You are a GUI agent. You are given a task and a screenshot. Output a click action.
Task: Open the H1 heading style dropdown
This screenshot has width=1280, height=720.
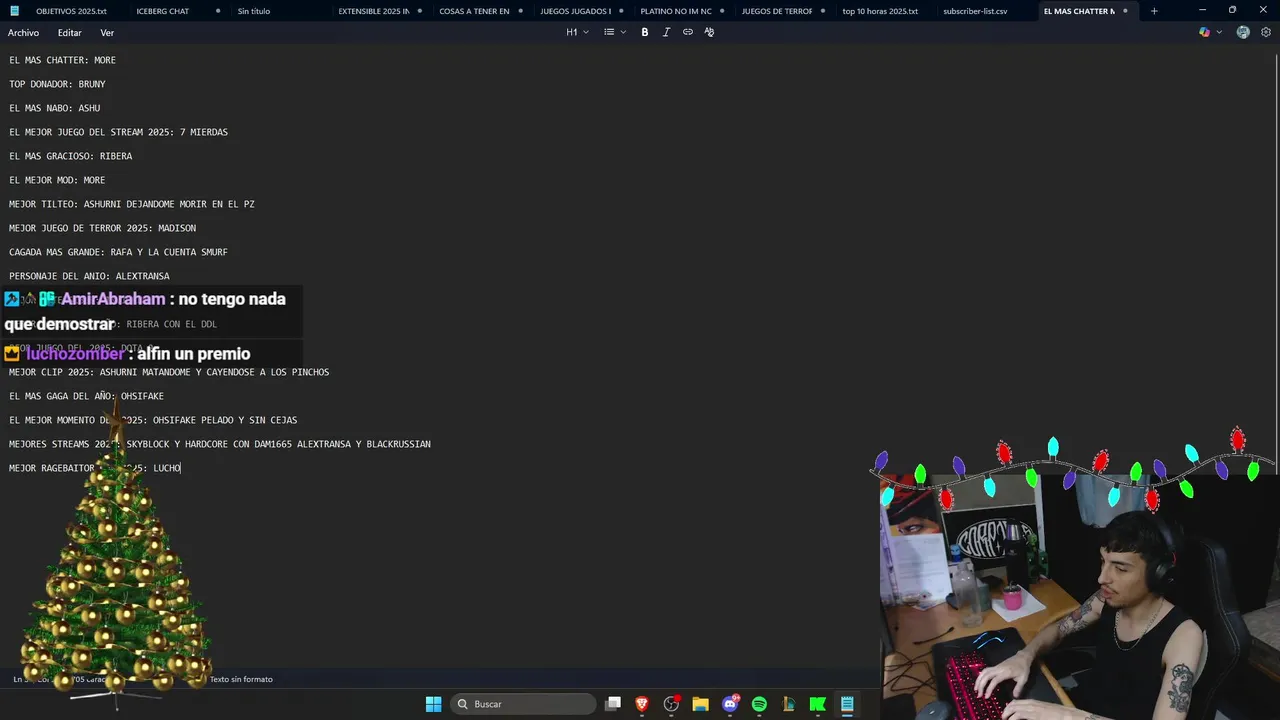[x=577, y=32]
